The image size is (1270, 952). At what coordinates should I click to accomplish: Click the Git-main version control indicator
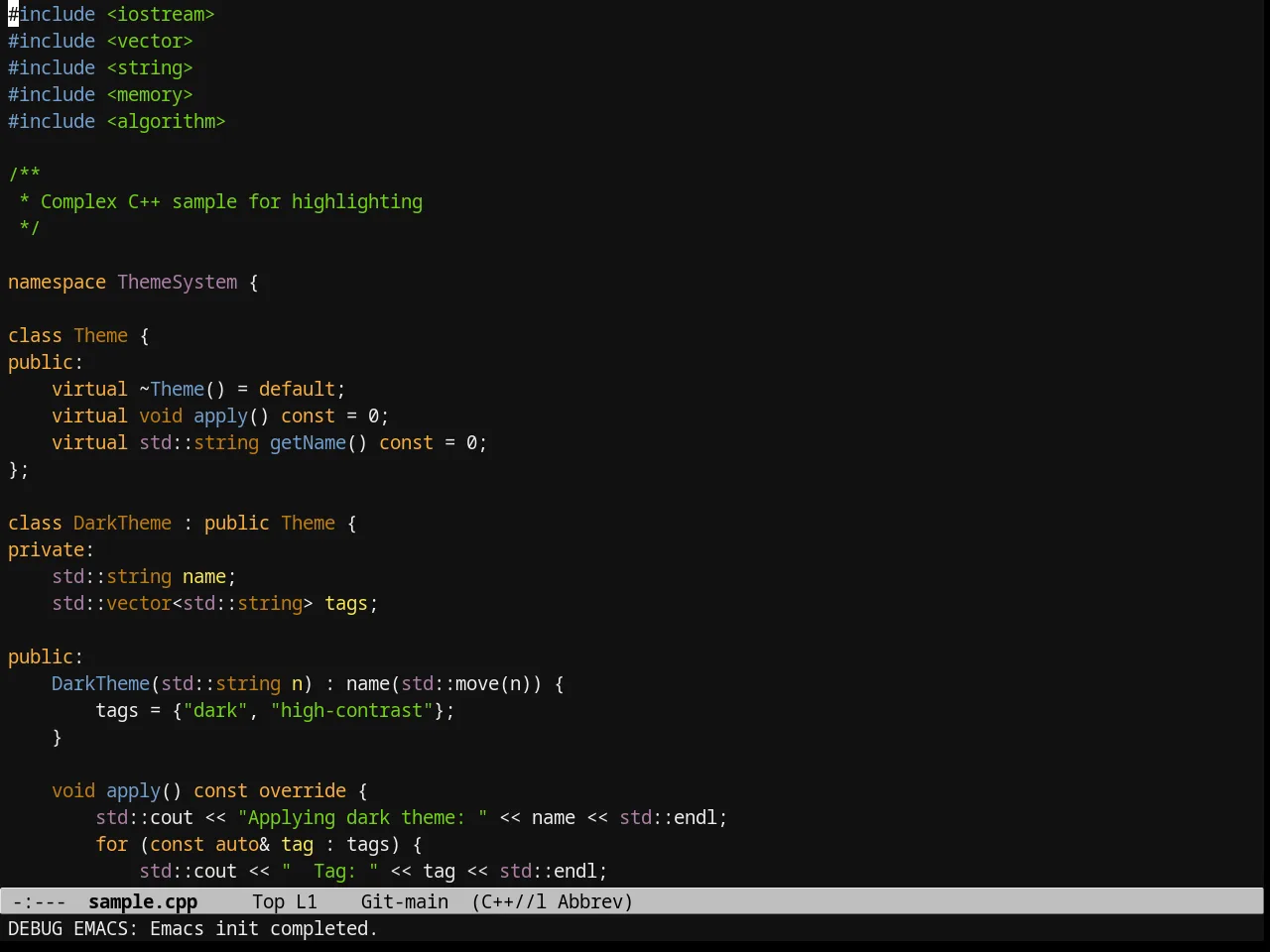pos(405,901)
